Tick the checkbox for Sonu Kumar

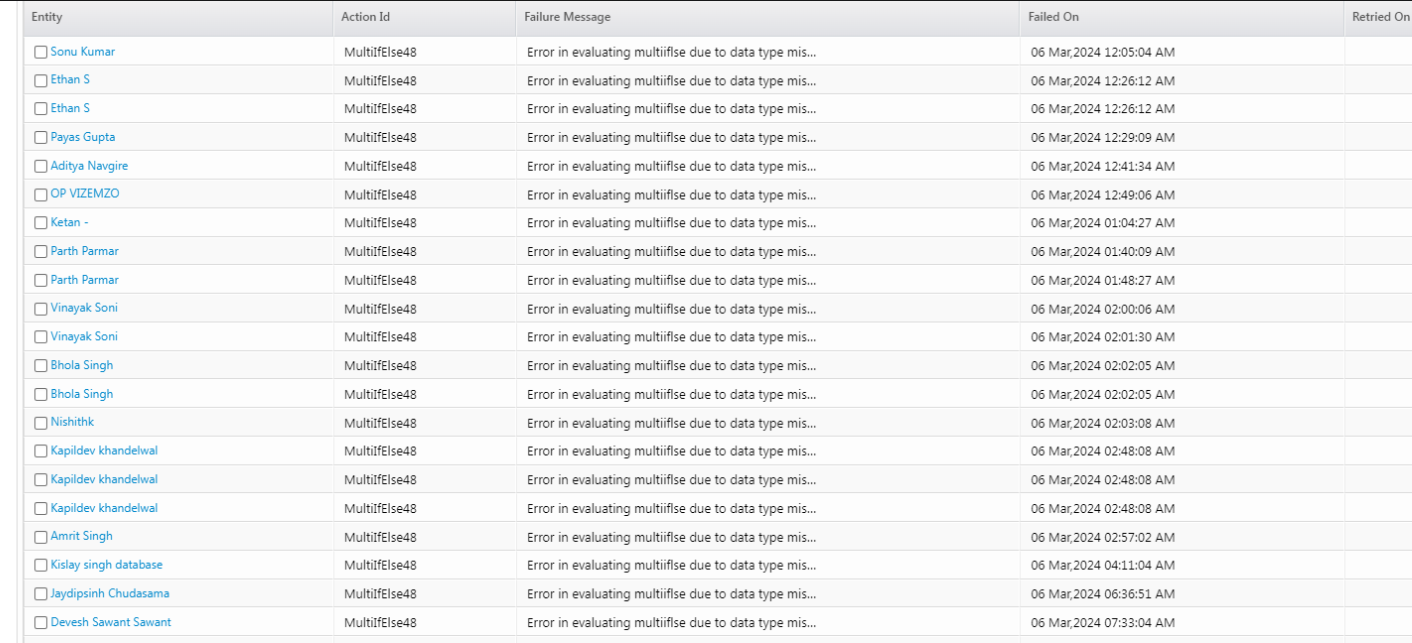(x=41, y=52)
